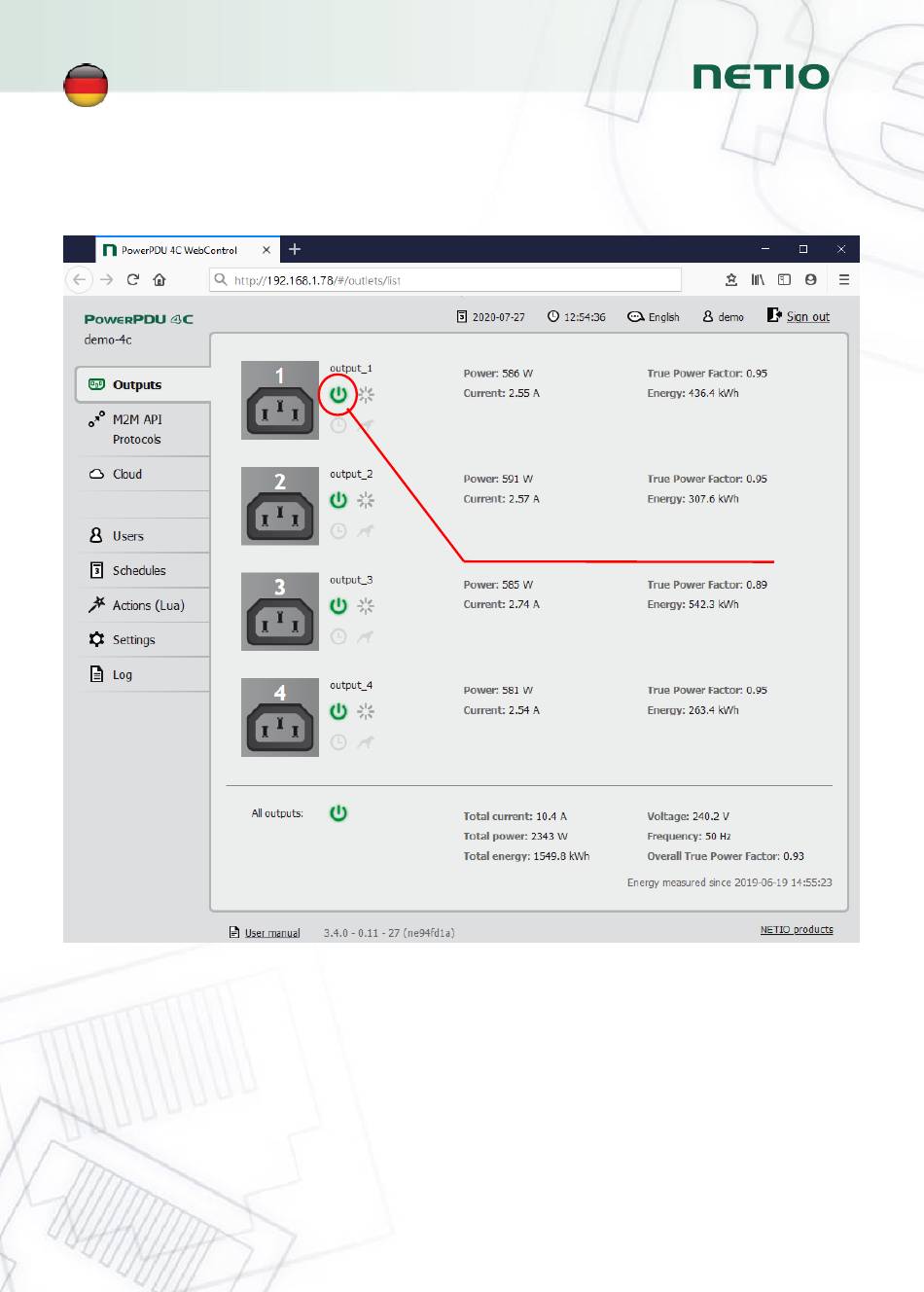The image size is (924, 1292).
Task: Open the schedule clock icon for output_4
Action: click(338, 742)
